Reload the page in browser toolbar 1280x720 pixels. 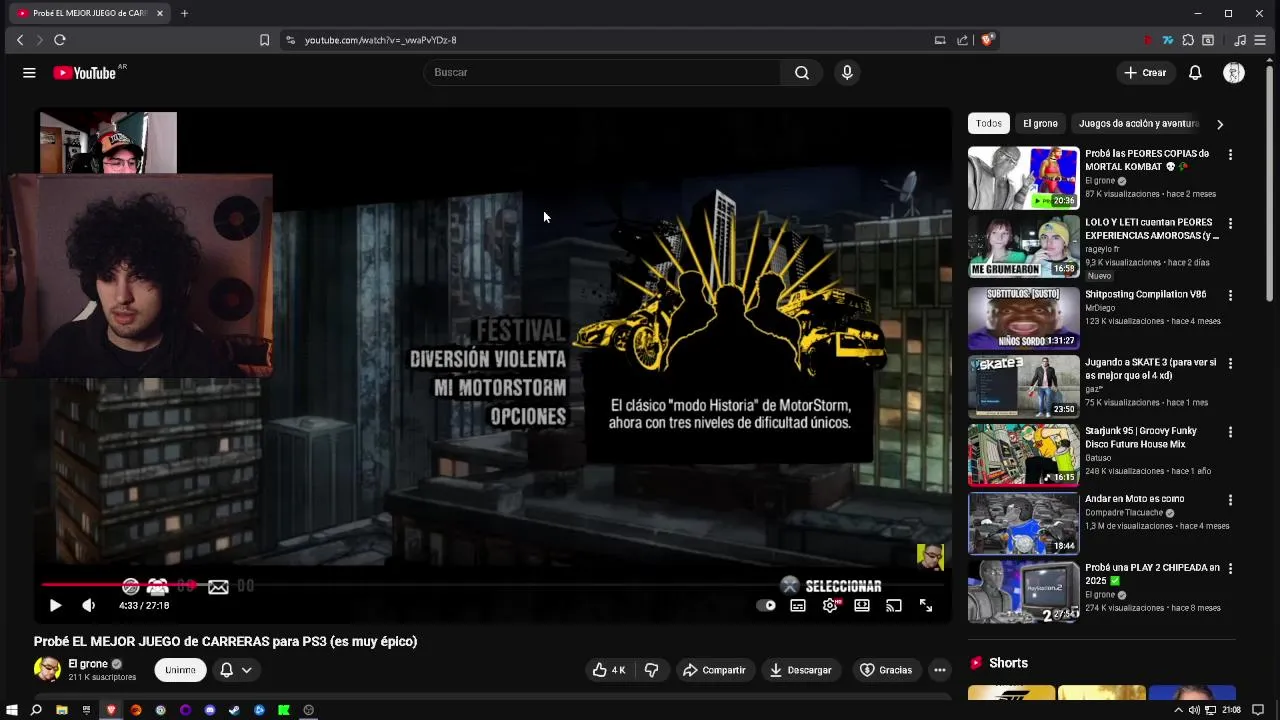tap(60, 40)
